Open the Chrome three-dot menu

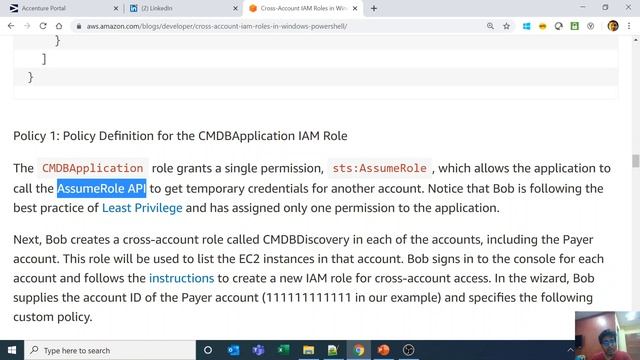629,26
